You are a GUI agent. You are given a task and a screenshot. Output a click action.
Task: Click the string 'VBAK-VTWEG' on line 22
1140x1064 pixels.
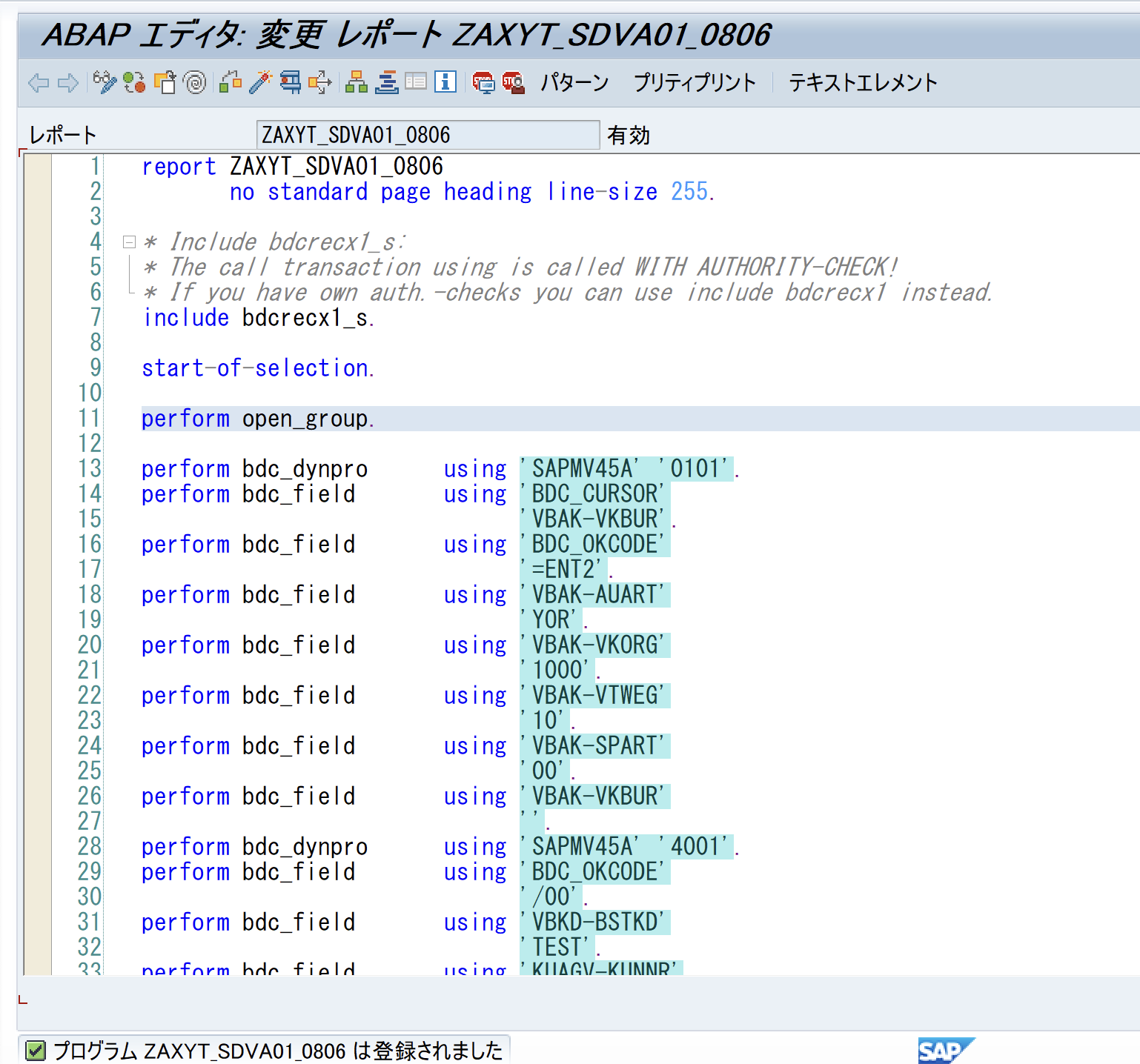click(595, 696)
